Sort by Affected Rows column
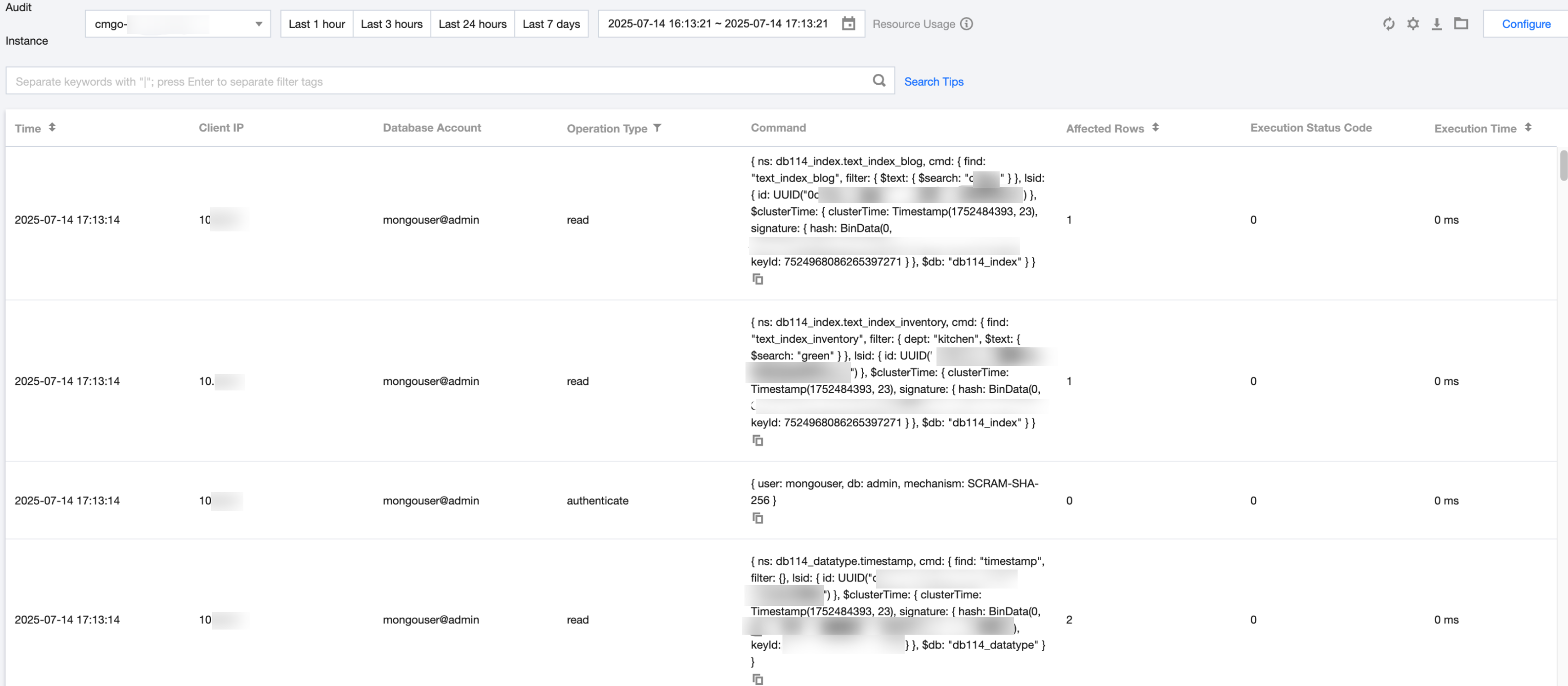Viewport: 1568px width, 686px height. (x=1155, y=127)
